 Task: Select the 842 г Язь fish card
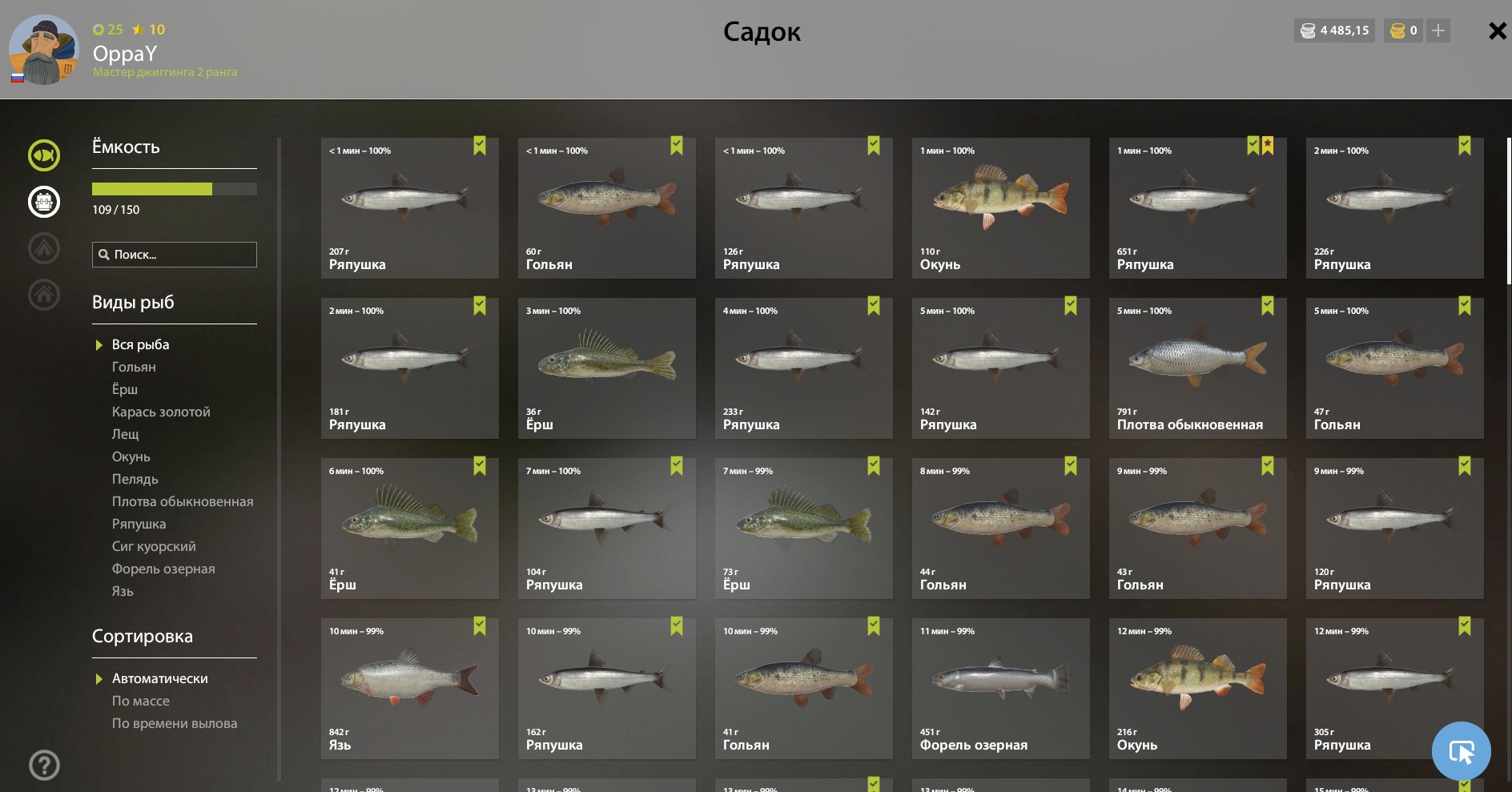[410, 689]
